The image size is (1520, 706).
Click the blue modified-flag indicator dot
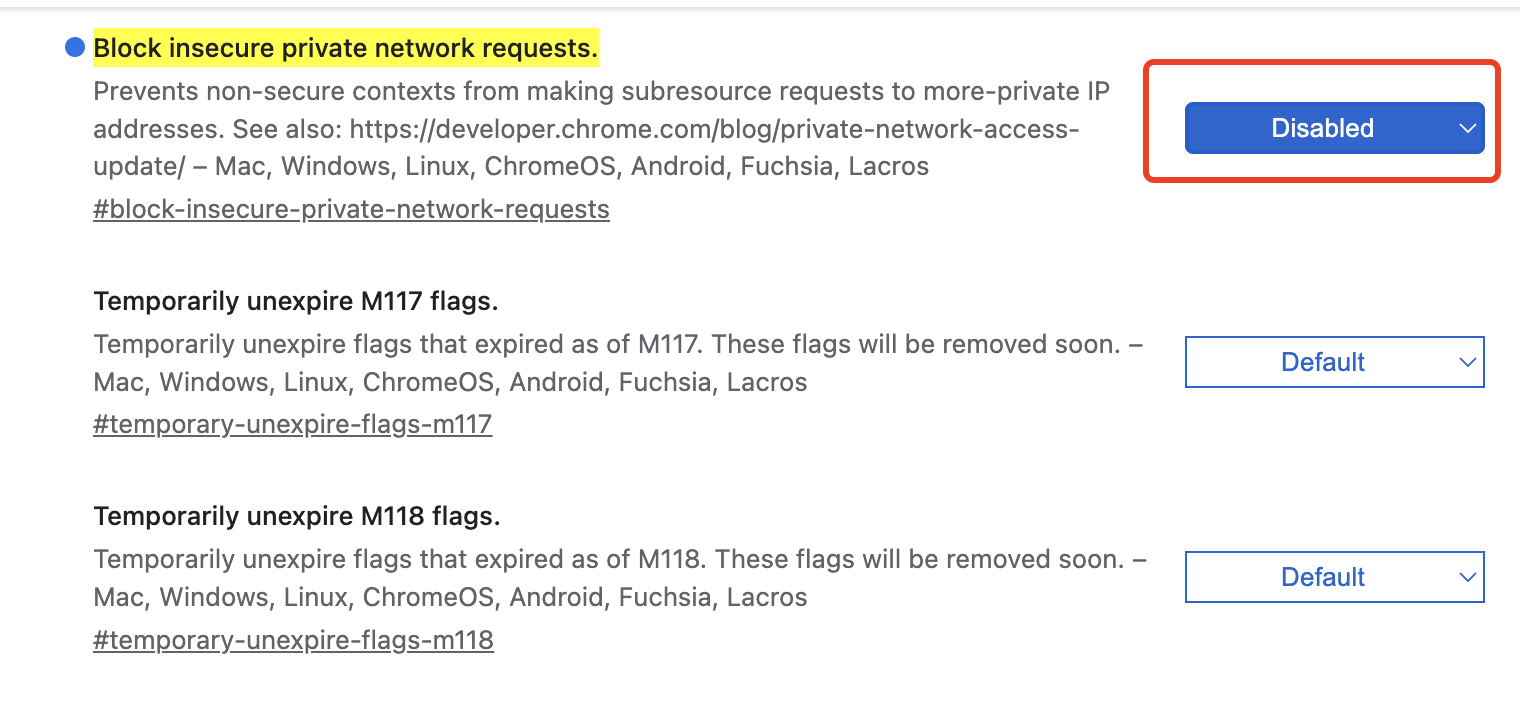tap(74, 47)
